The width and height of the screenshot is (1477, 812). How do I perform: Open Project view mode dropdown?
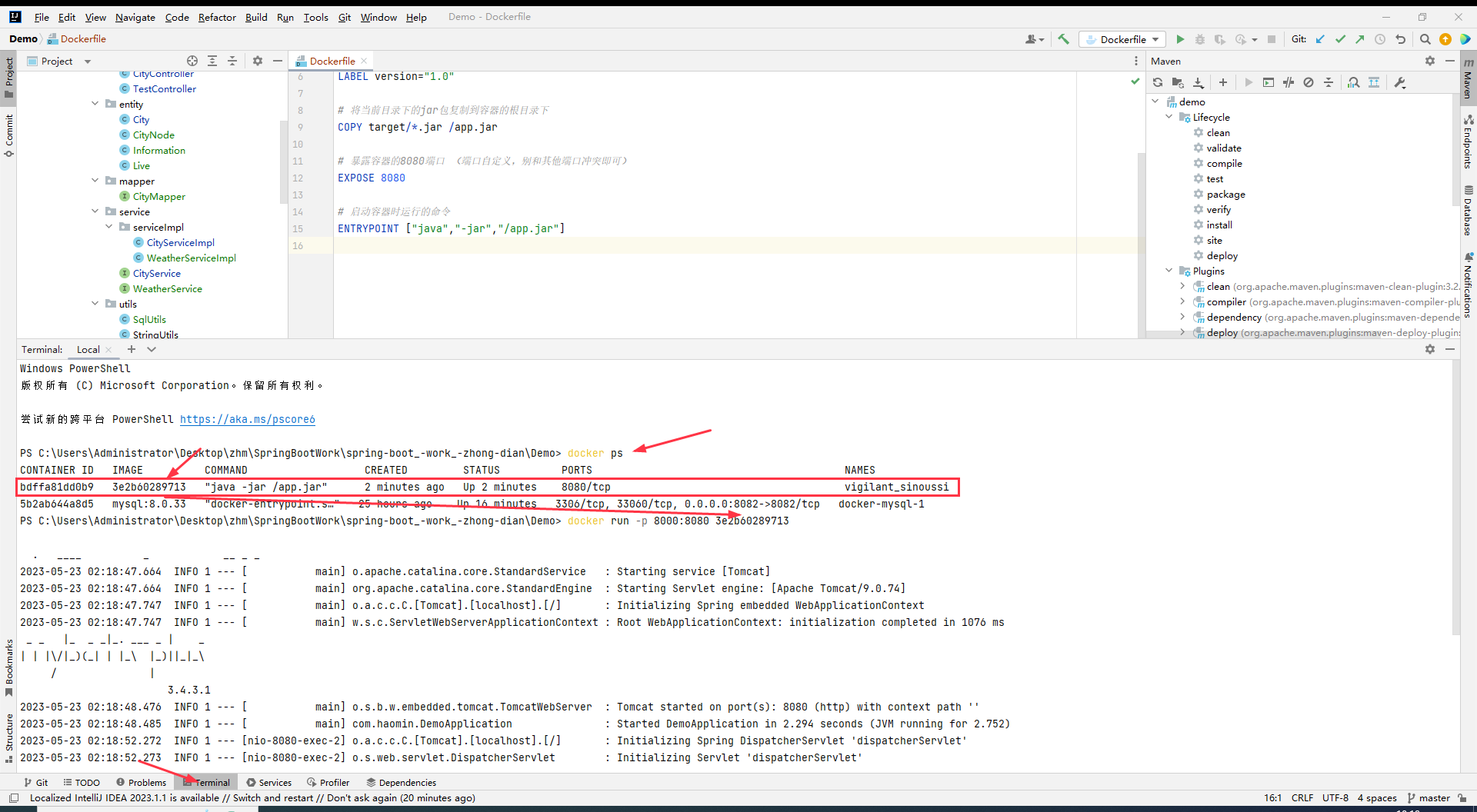[x=88, y=62]
